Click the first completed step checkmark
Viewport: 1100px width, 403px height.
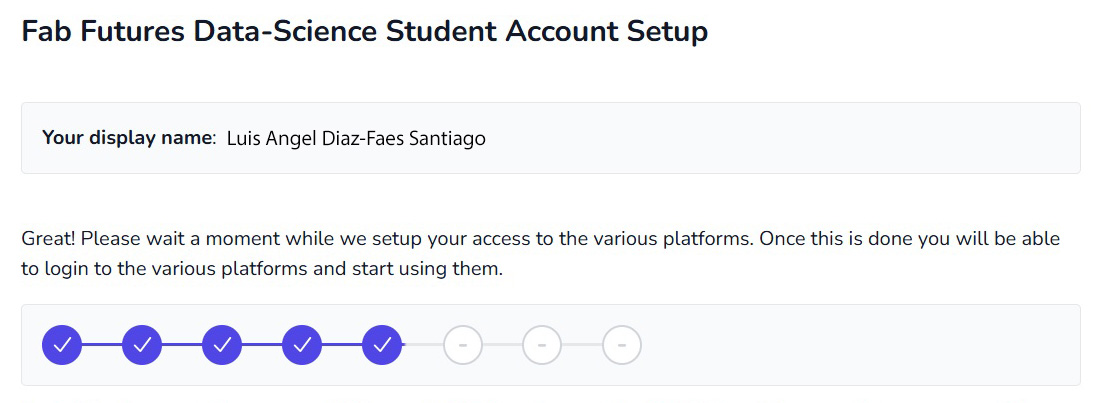(62, 345)
